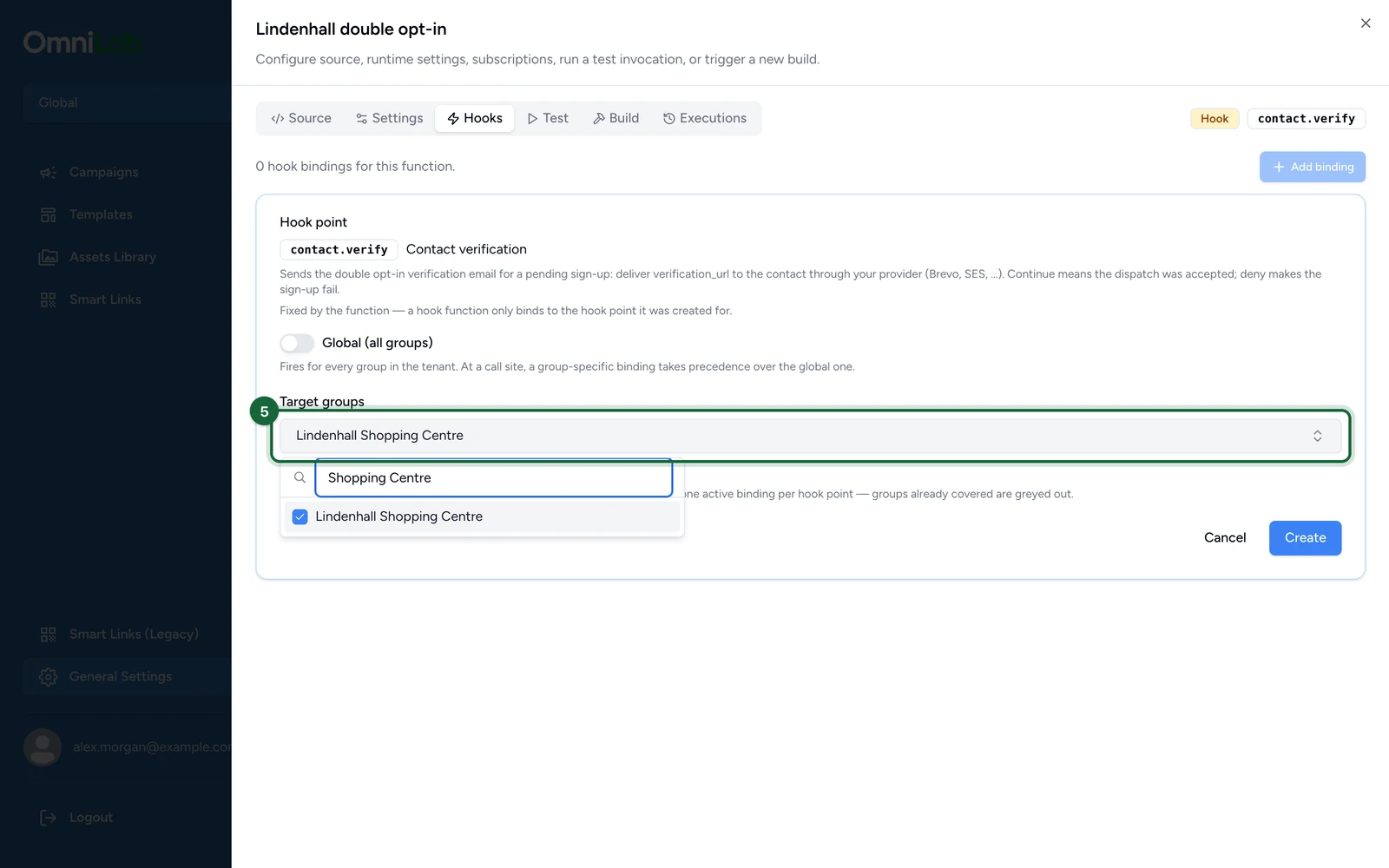Viewport: 1389px width, 868px height.
Task: Click the contact.verify hook point code label
Action: (x=339, y=250)
